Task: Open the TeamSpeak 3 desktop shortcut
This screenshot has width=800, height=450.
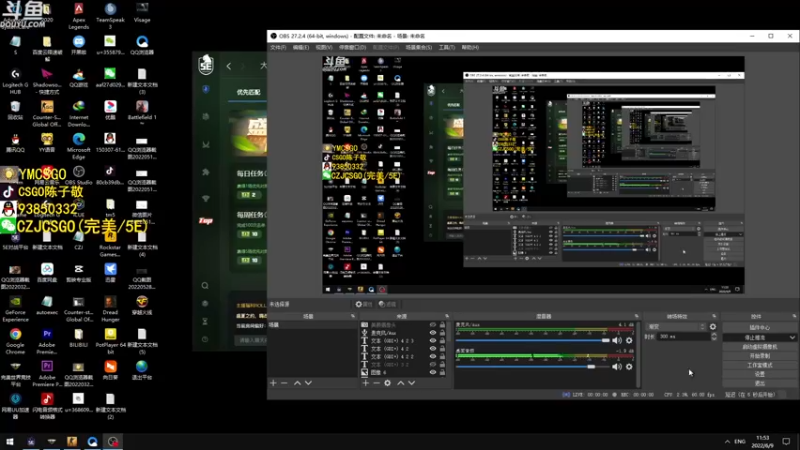Action: pos(110,16)
